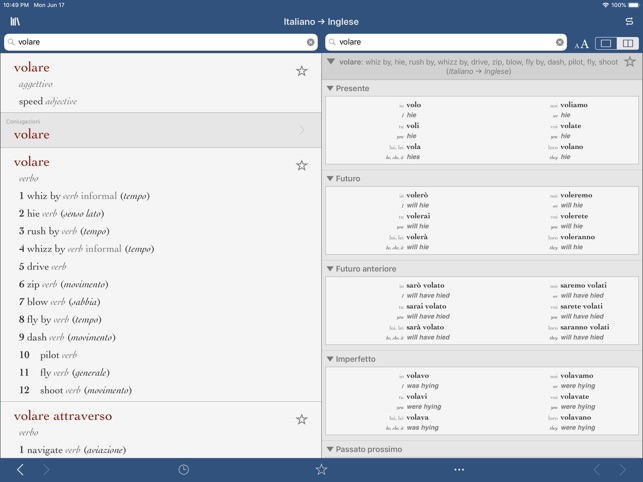
Task: Collapse the volare conjugation header triangle
Action: [x=331, y=62]
